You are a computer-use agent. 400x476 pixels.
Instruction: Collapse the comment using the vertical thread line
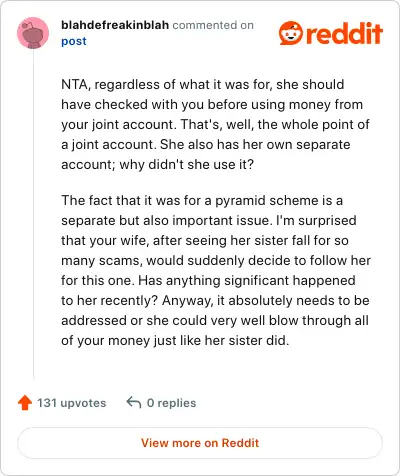(x=33, y=213)
